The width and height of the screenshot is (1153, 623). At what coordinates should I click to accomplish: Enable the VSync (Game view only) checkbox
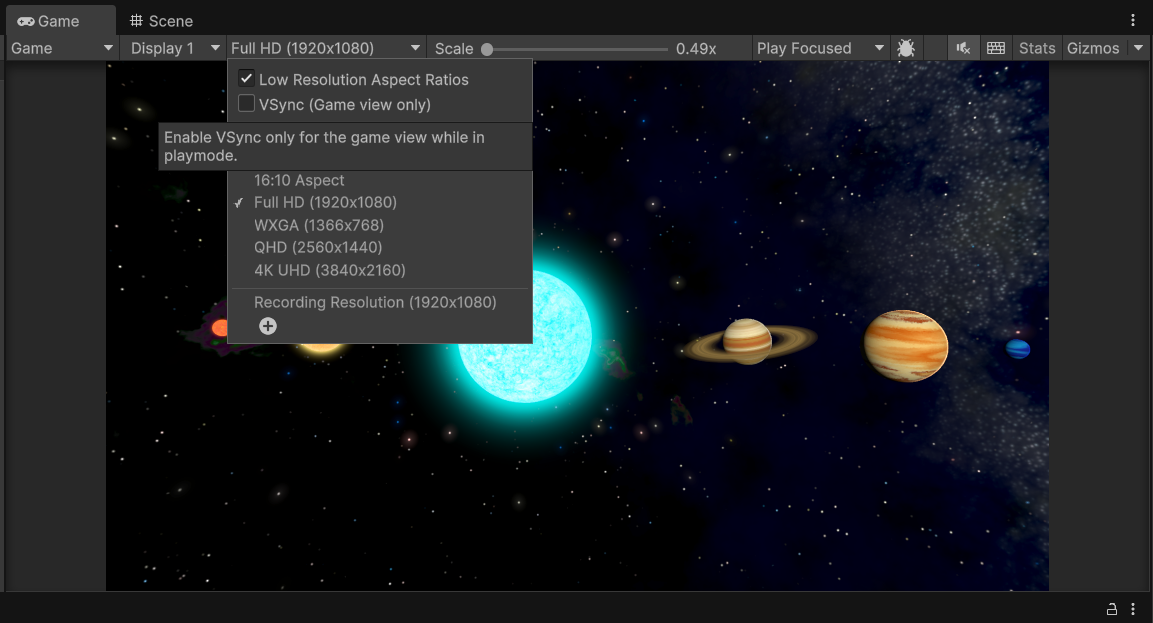(247, 104)
